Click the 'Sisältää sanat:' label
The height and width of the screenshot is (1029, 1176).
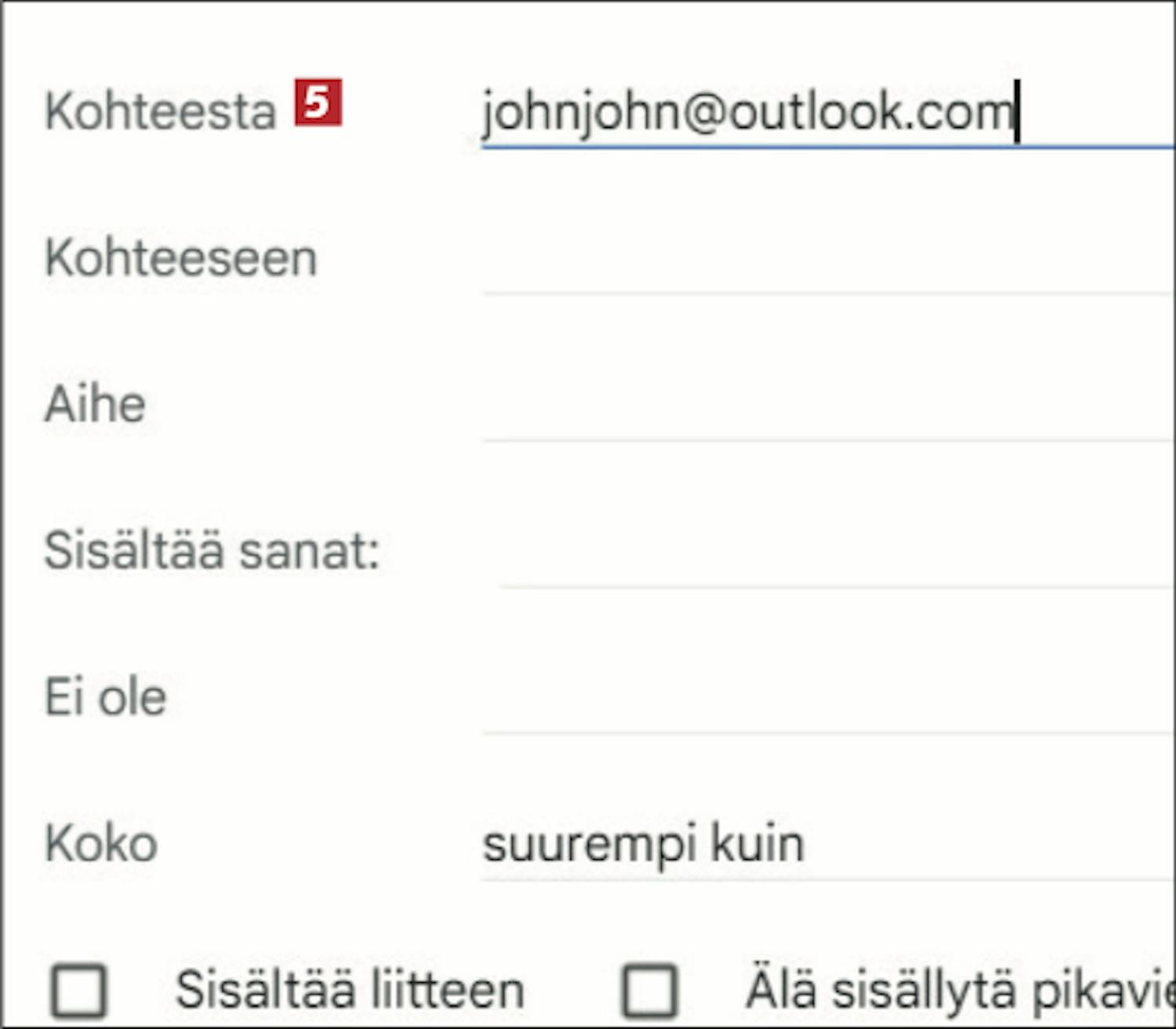pos(212,551)
